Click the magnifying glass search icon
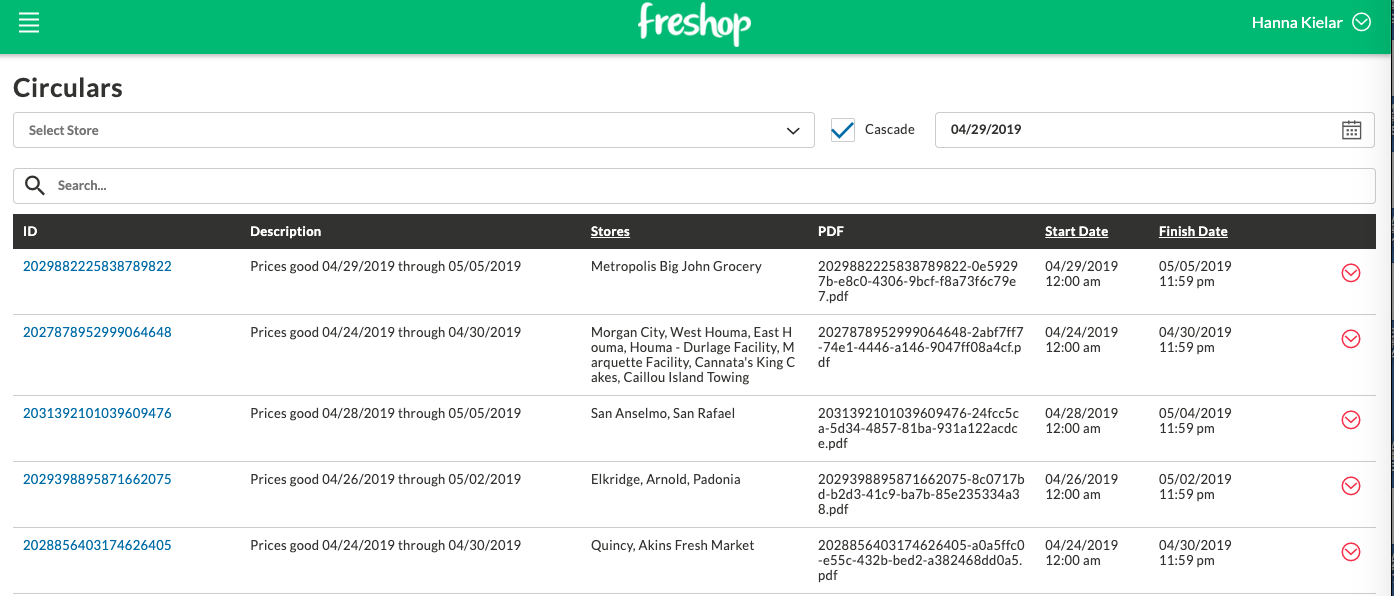The image size is (1394, 596). point(35,185)
